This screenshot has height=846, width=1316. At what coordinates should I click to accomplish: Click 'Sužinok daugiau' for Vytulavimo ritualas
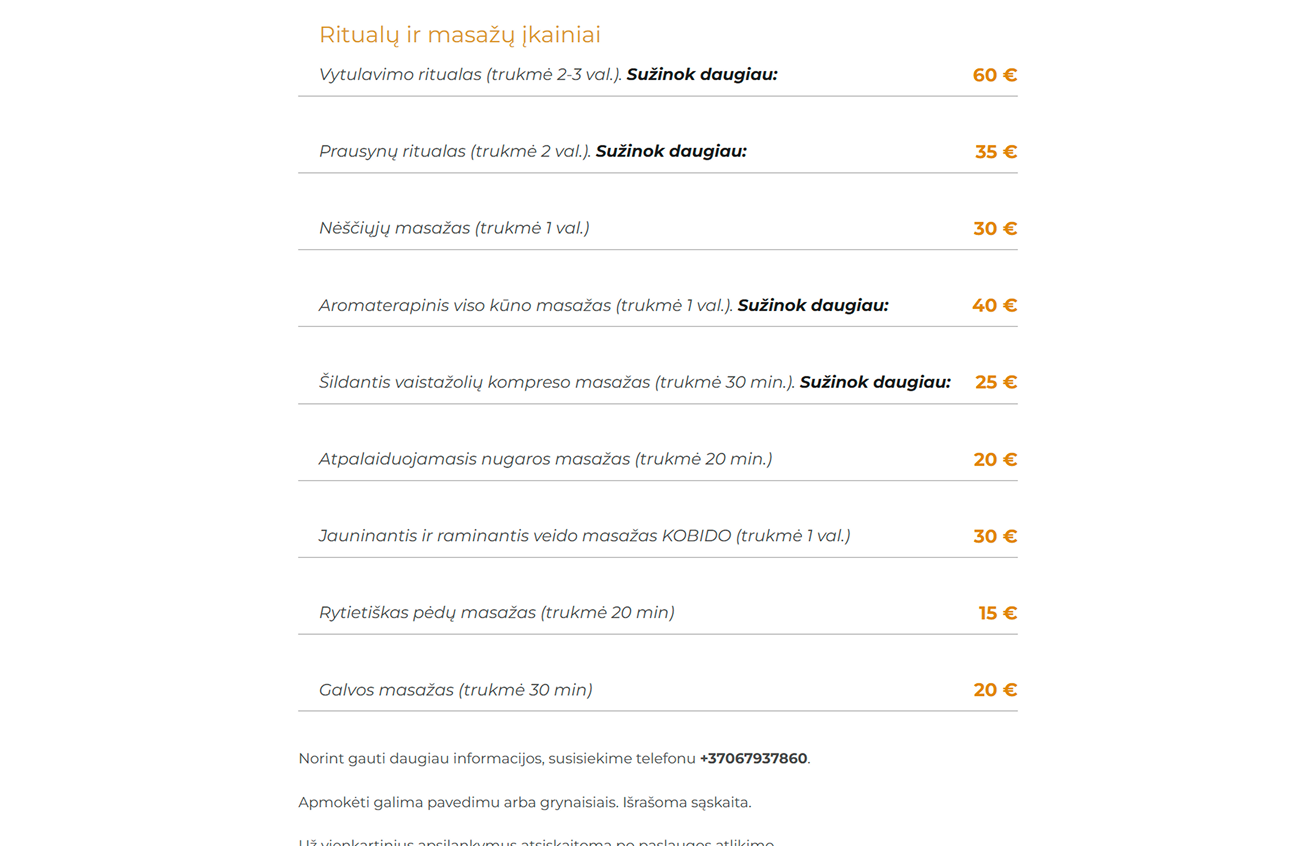coord(701,75)
